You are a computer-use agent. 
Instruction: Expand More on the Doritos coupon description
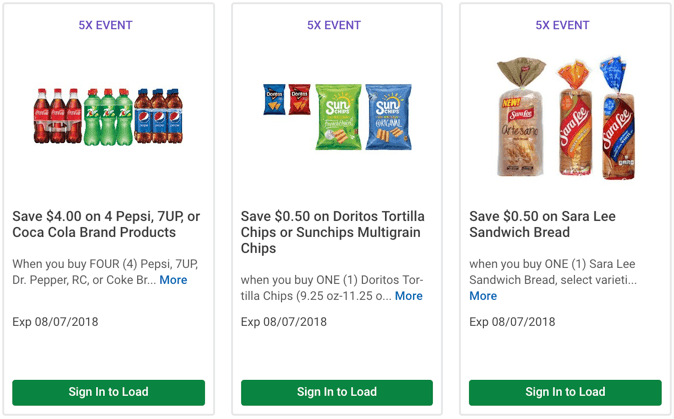tap(408, 296)
